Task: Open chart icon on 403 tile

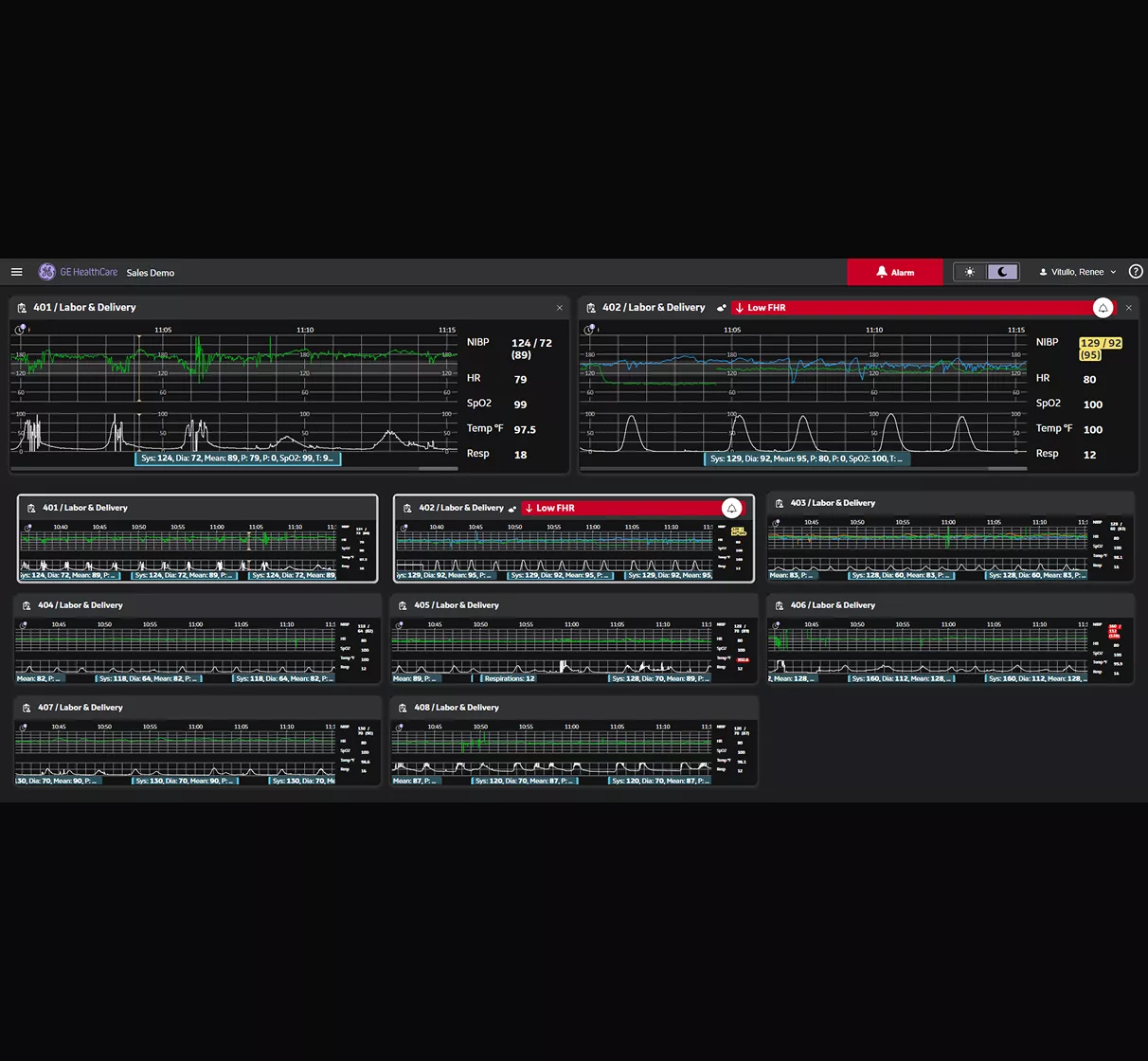Action: 780,503
